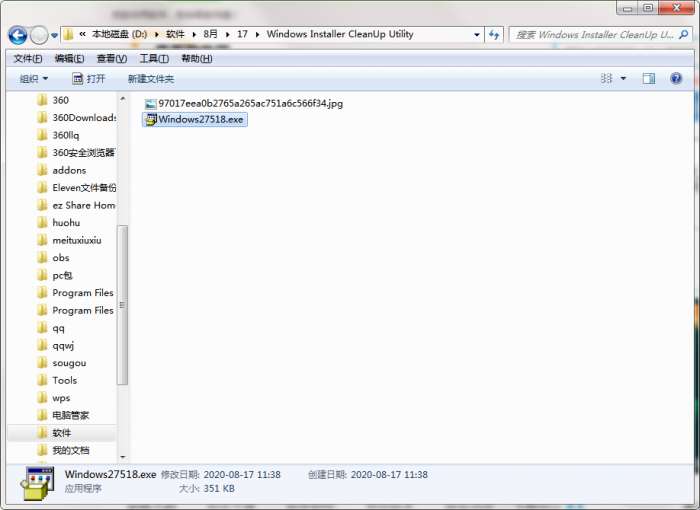Go back with the blue back arrow

pyautogui.click(x=18, y=35)
